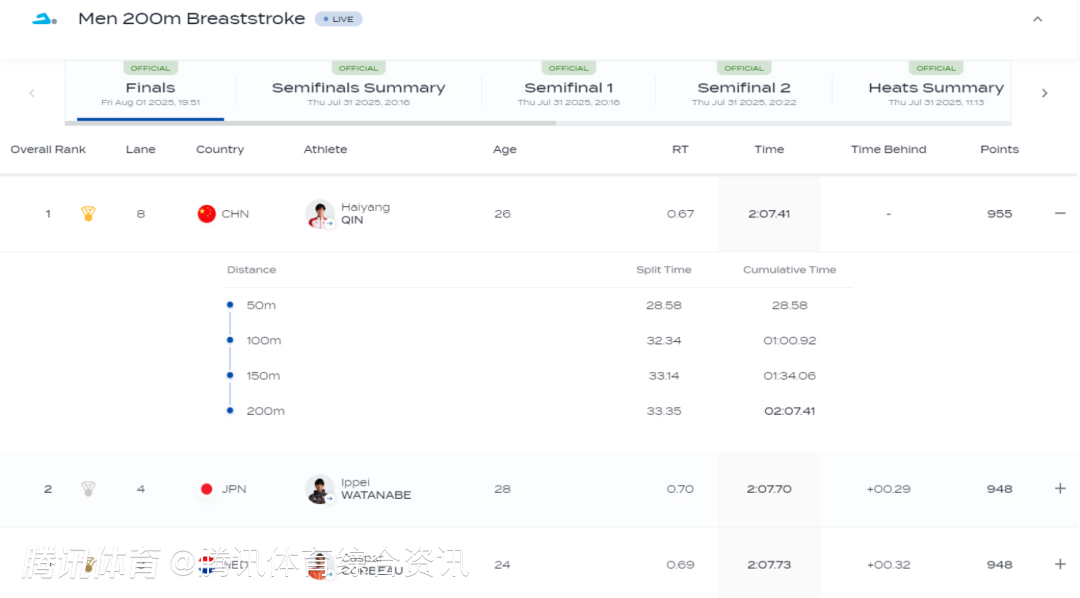The image size is (1080, 598).
Task: Click the JPN country code
Action: tap(233, 489)
